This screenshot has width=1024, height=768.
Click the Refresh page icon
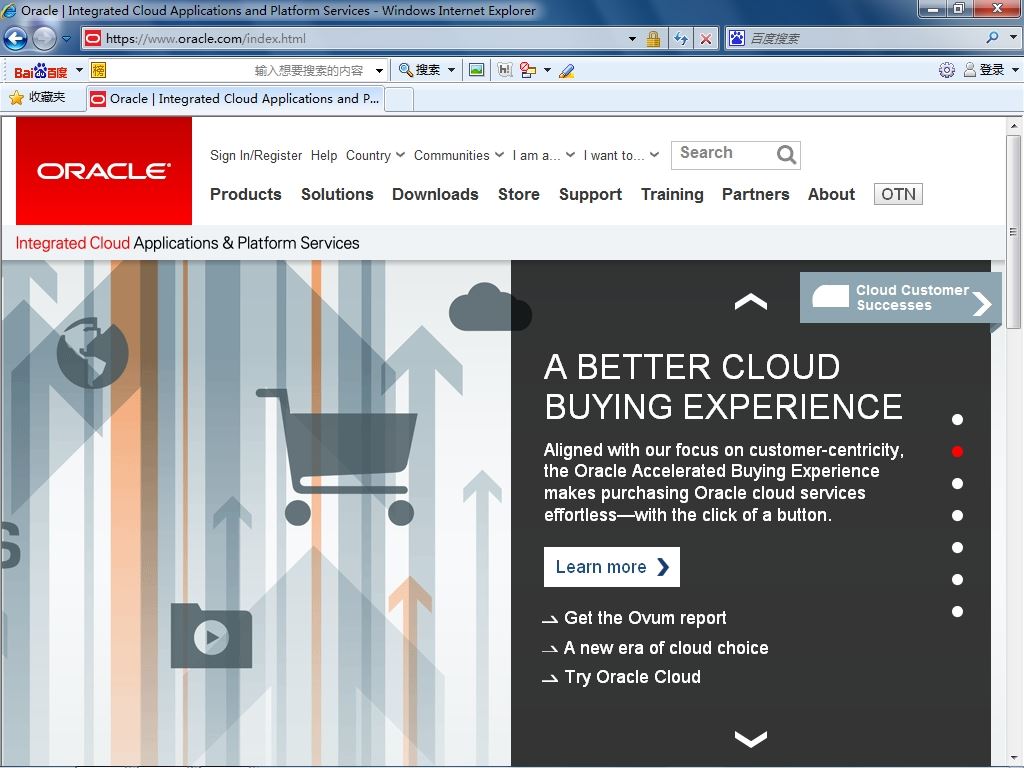tap(681, 39)
